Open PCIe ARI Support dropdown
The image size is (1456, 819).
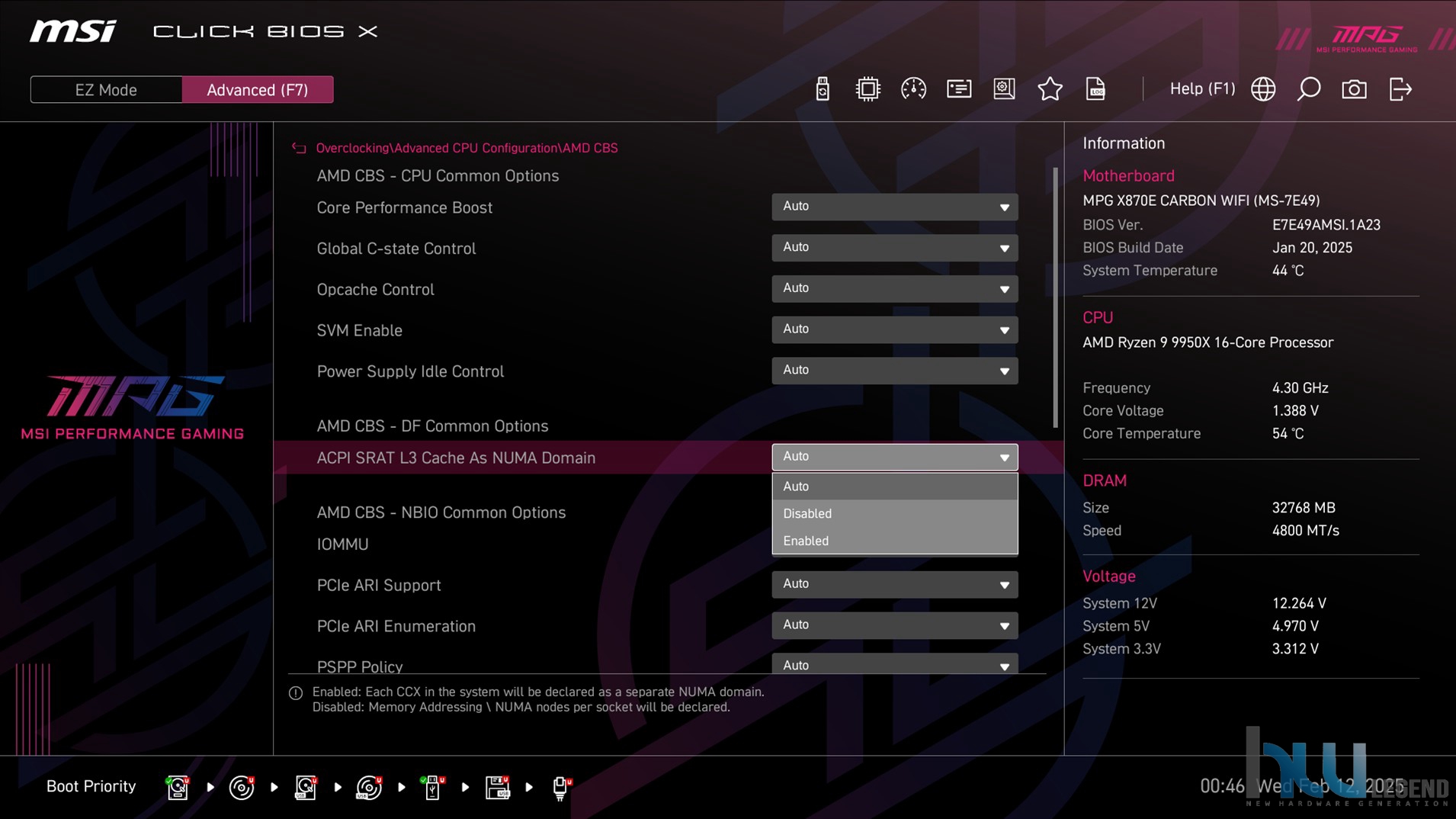(x=894, y=584)
